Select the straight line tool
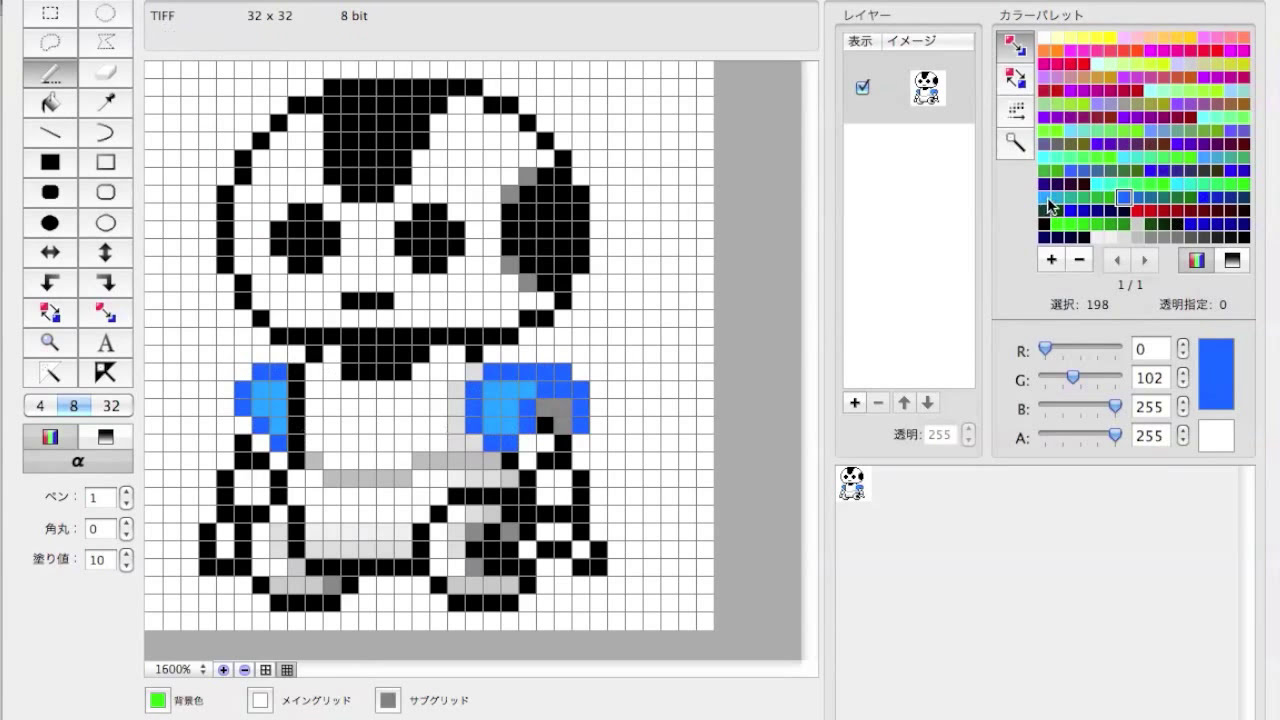 50,132
